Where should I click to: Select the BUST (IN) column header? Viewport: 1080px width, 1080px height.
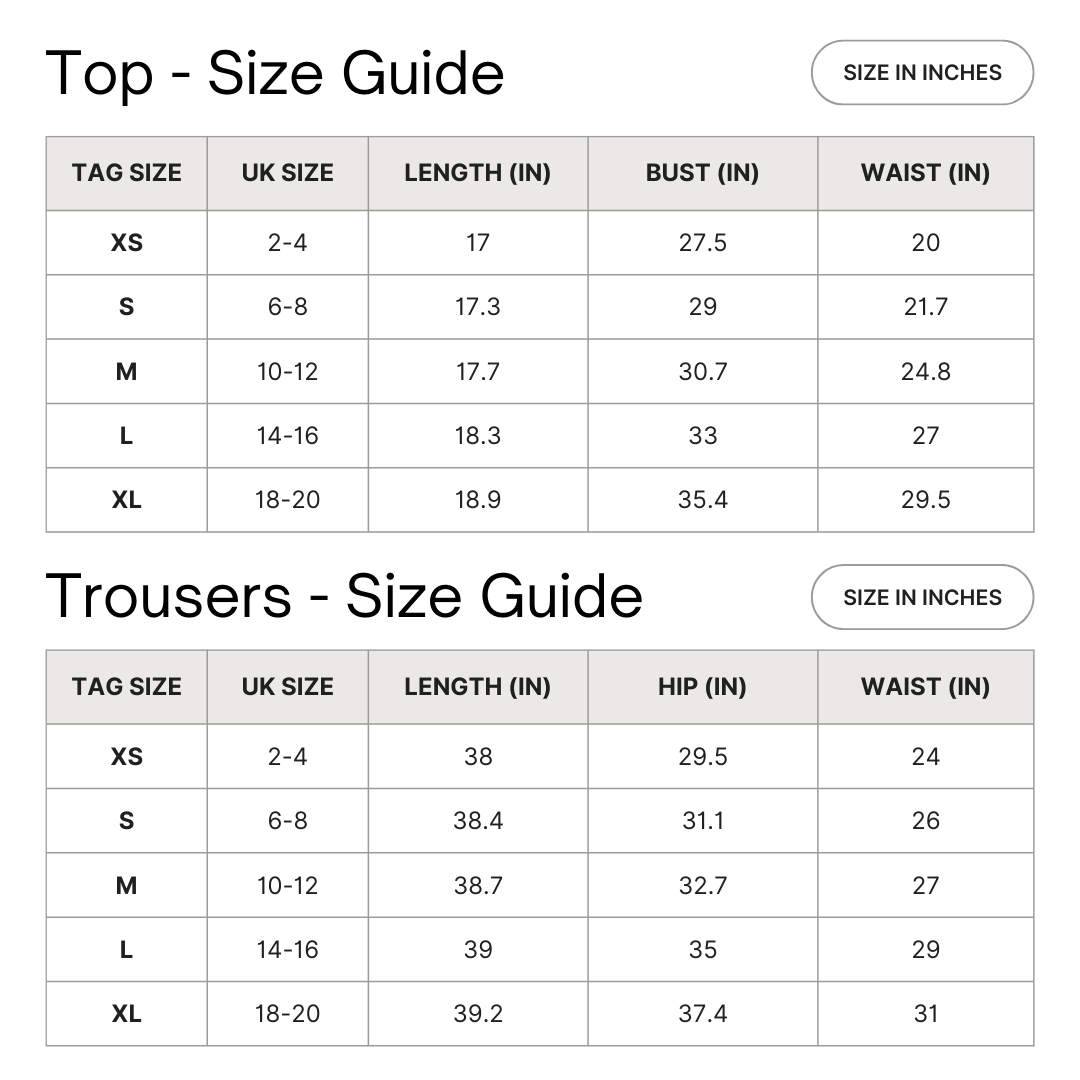point(702,173)
